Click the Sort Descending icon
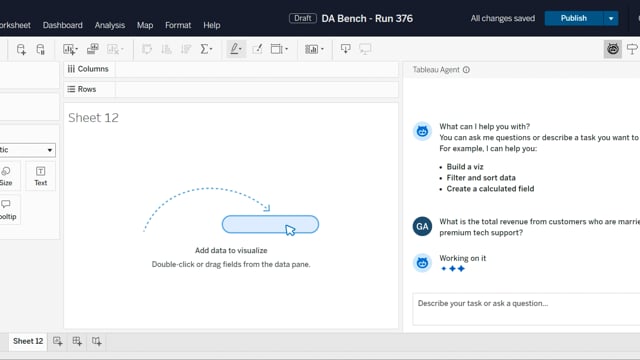Screen dimensions: 640x360 [186, 49]
